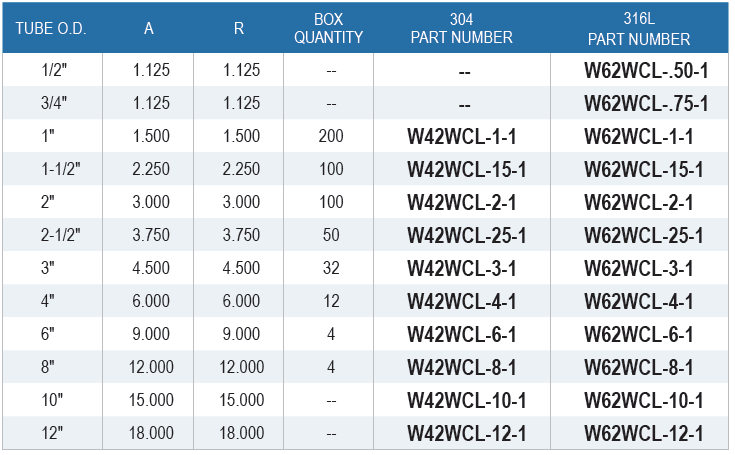The width and height of the screenshot is (735, 455).
Task: Select the 304 PART NUMBER header
Action: point(462,28)
